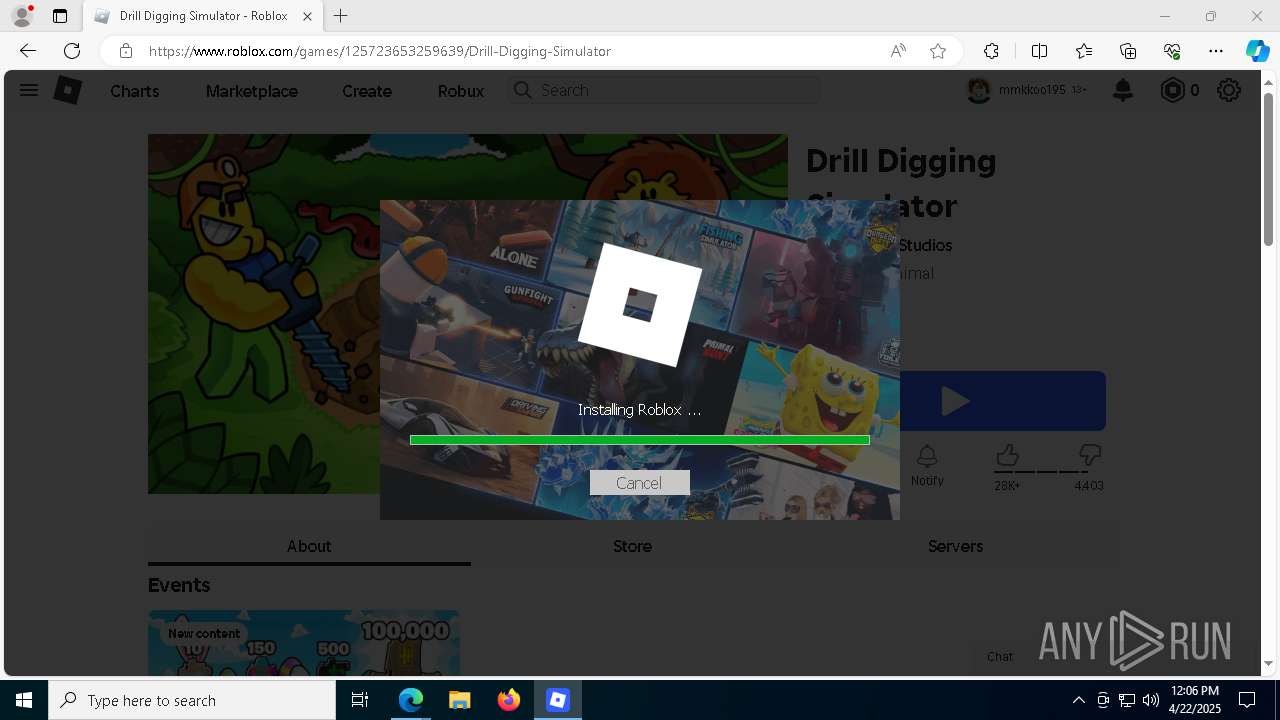Open the Windows Start menu

[x=24, y=700]
